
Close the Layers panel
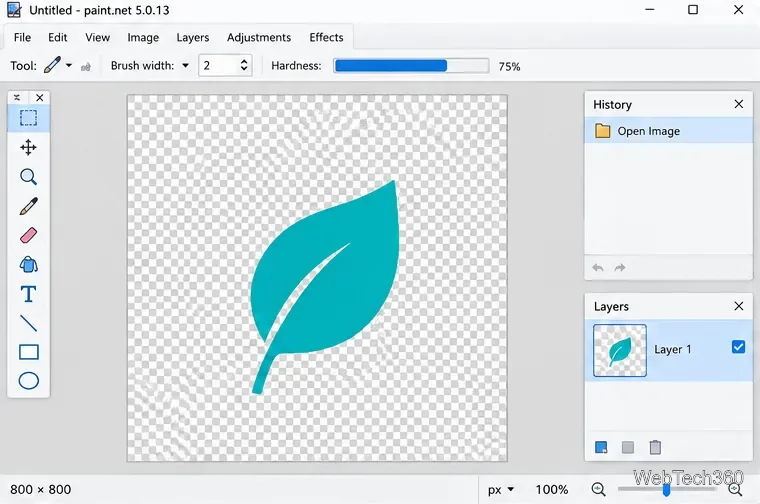(739, 306)
